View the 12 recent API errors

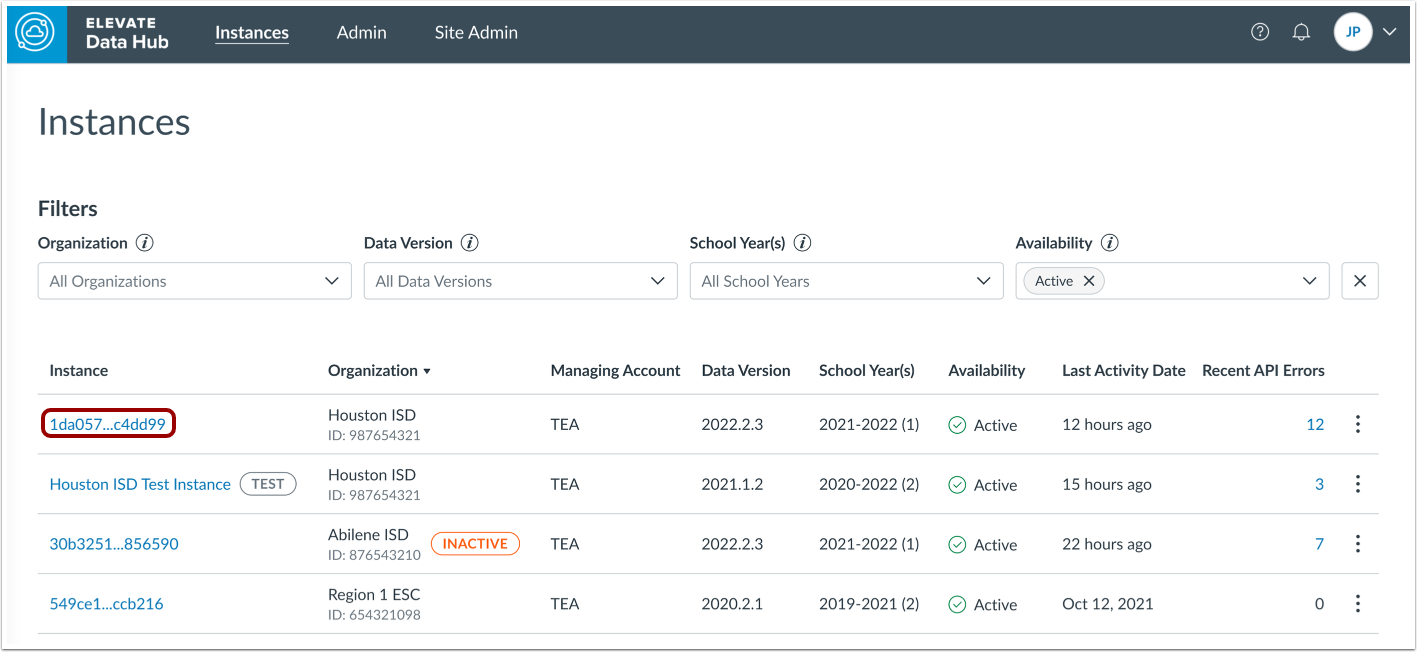(1315, 424)
